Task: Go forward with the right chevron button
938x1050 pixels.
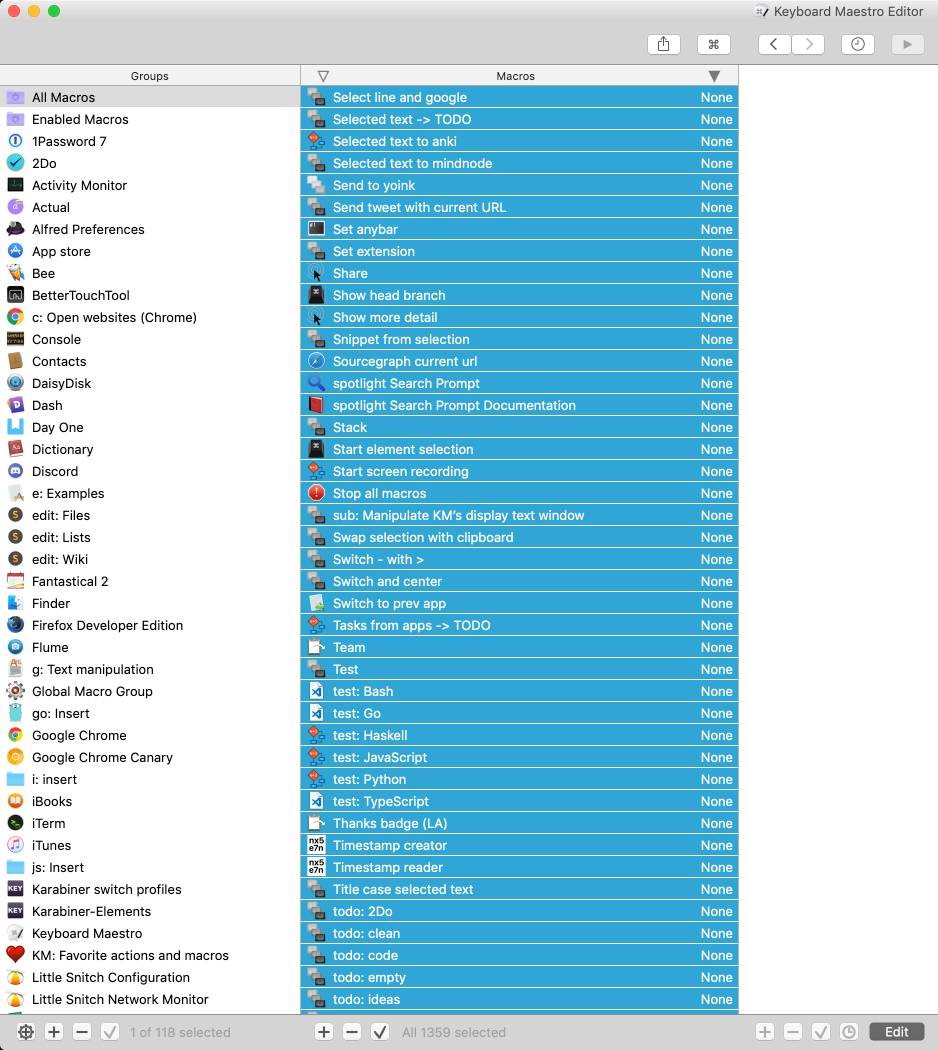Action: click(x=808, y=44)
